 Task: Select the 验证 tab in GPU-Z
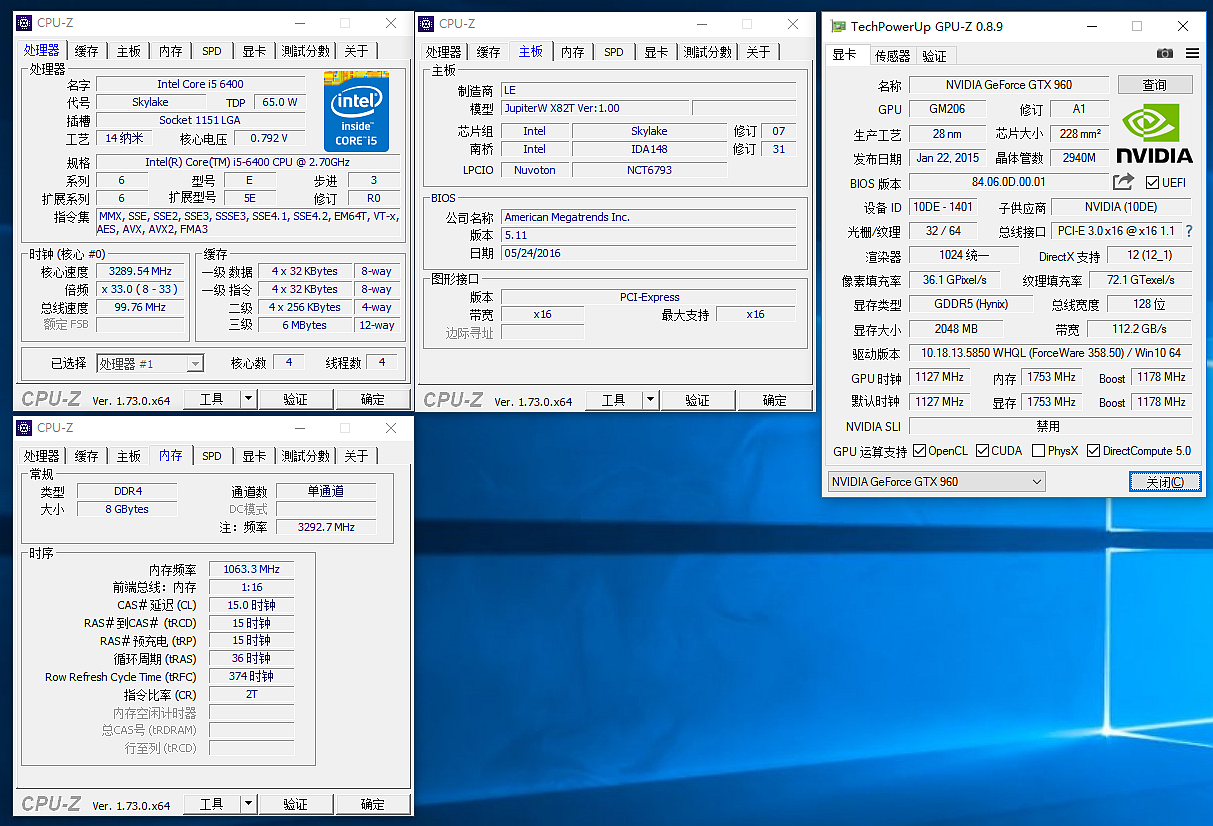934,56
